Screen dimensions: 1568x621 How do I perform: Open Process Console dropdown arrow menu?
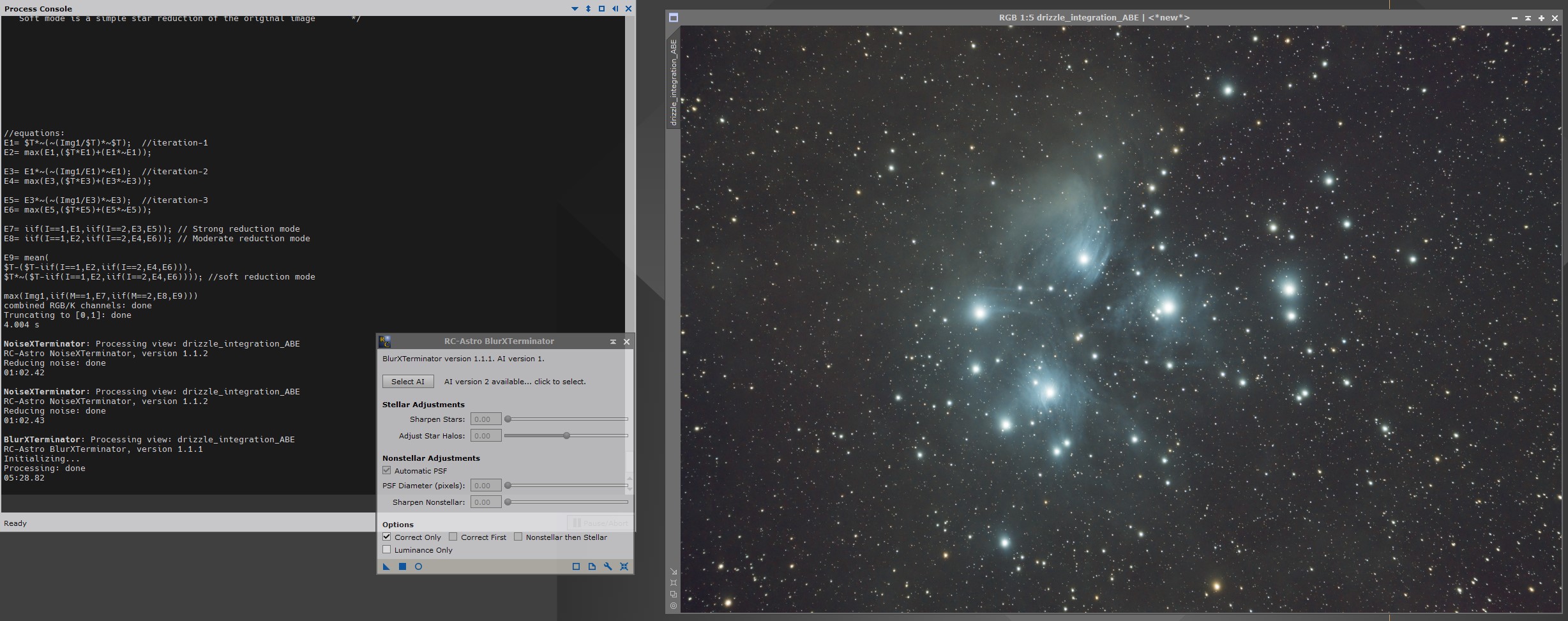tap(575, 9)
